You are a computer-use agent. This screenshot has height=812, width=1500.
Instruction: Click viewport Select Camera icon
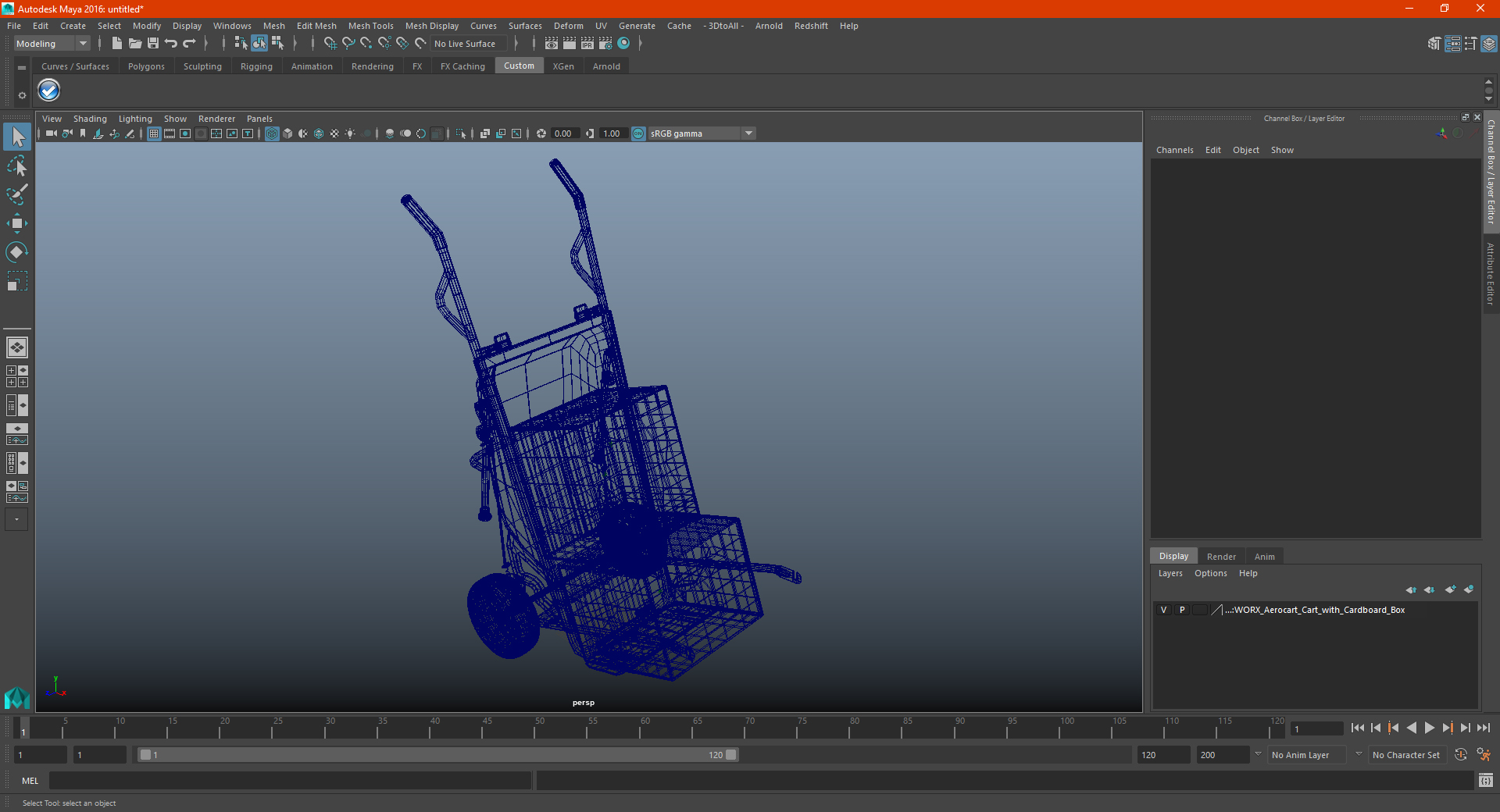[x=51, y=134]
